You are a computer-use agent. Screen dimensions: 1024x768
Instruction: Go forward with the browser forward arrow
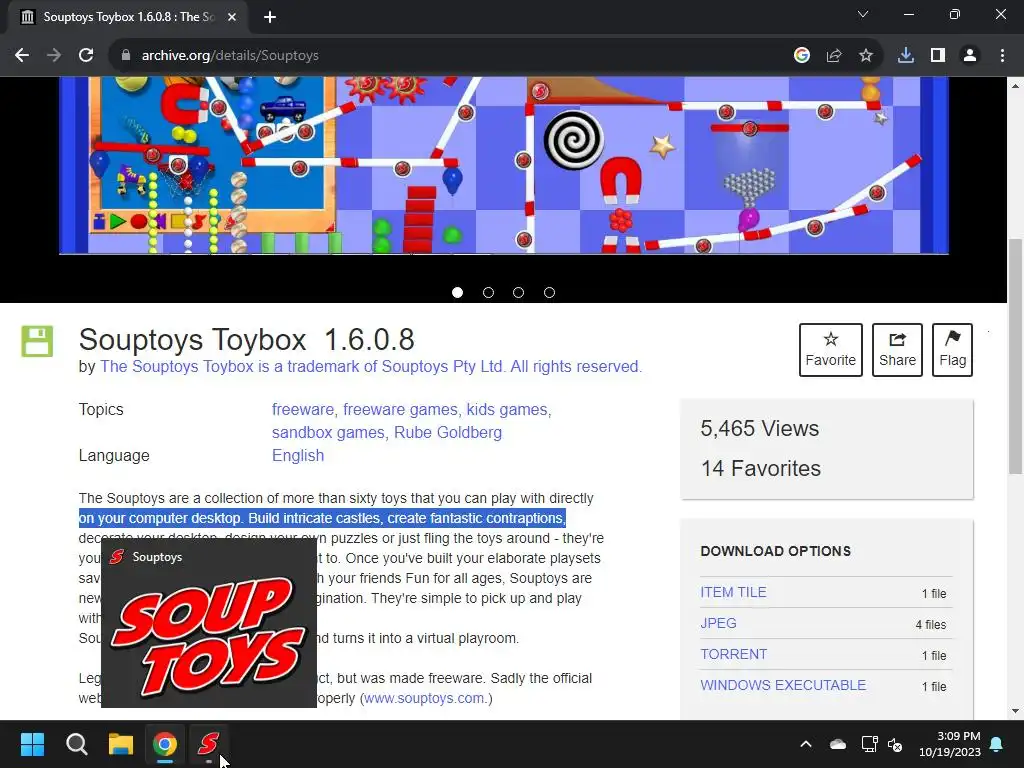[x=54, y=56]
